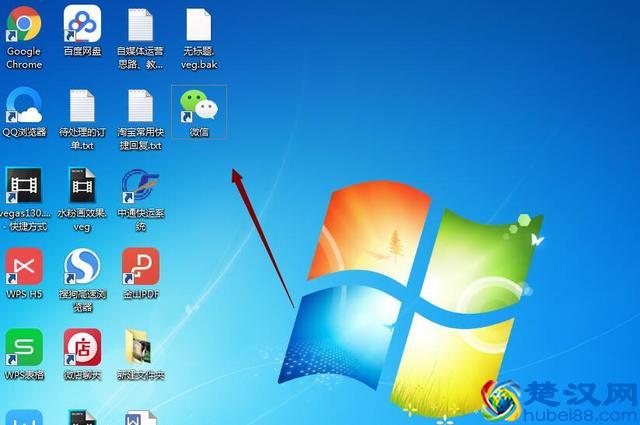Click the 水粉画效果.veg project file
The height and width of the screenshot is (425, 640).
[82, 188]
